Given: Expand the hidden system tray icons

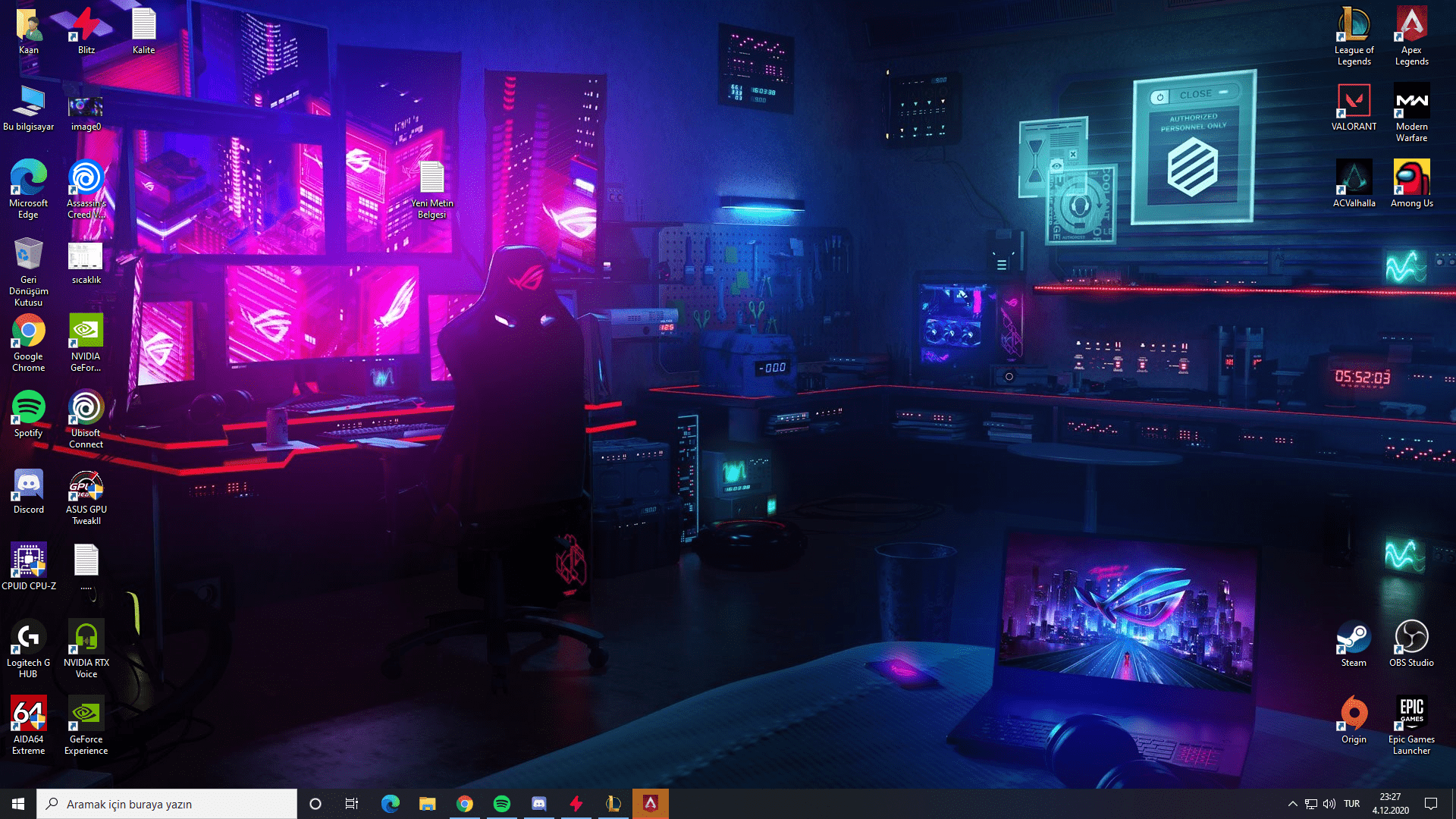Looking at the screenshot, I should (1292, 804).
